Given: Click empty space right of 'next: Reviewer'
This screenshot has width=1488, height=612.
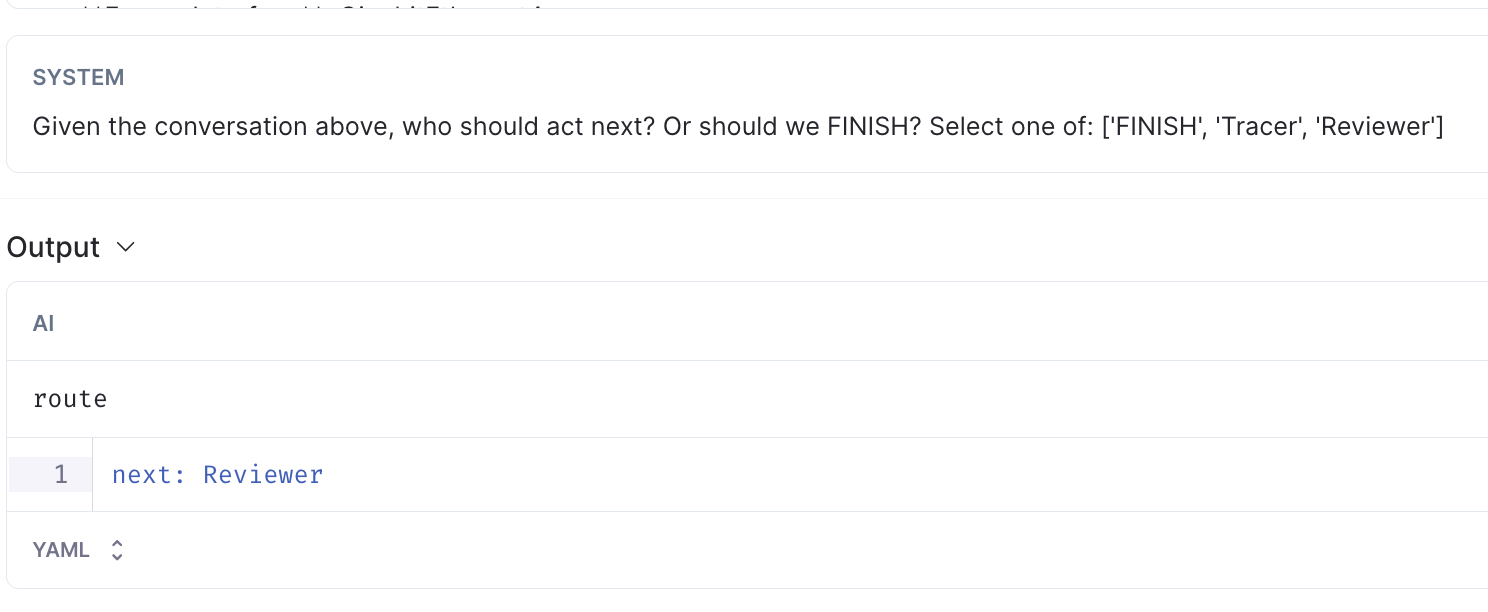Looking at the screenshot, I should coord(800,474).
